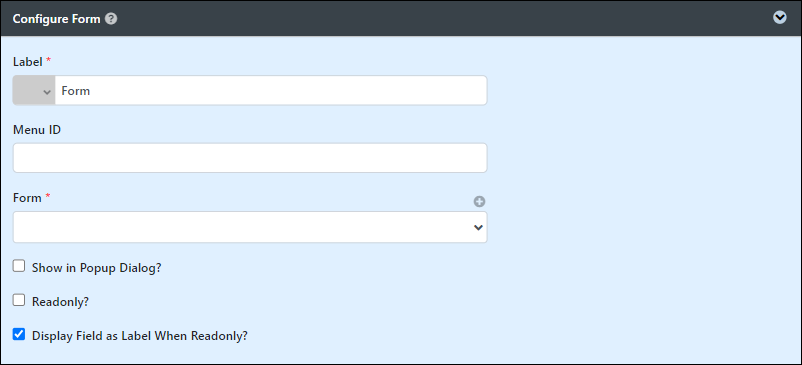Open help icon beside Configure Form title
Image resolution: width=802 pixels, height=365 pixels.
[111, 19]
